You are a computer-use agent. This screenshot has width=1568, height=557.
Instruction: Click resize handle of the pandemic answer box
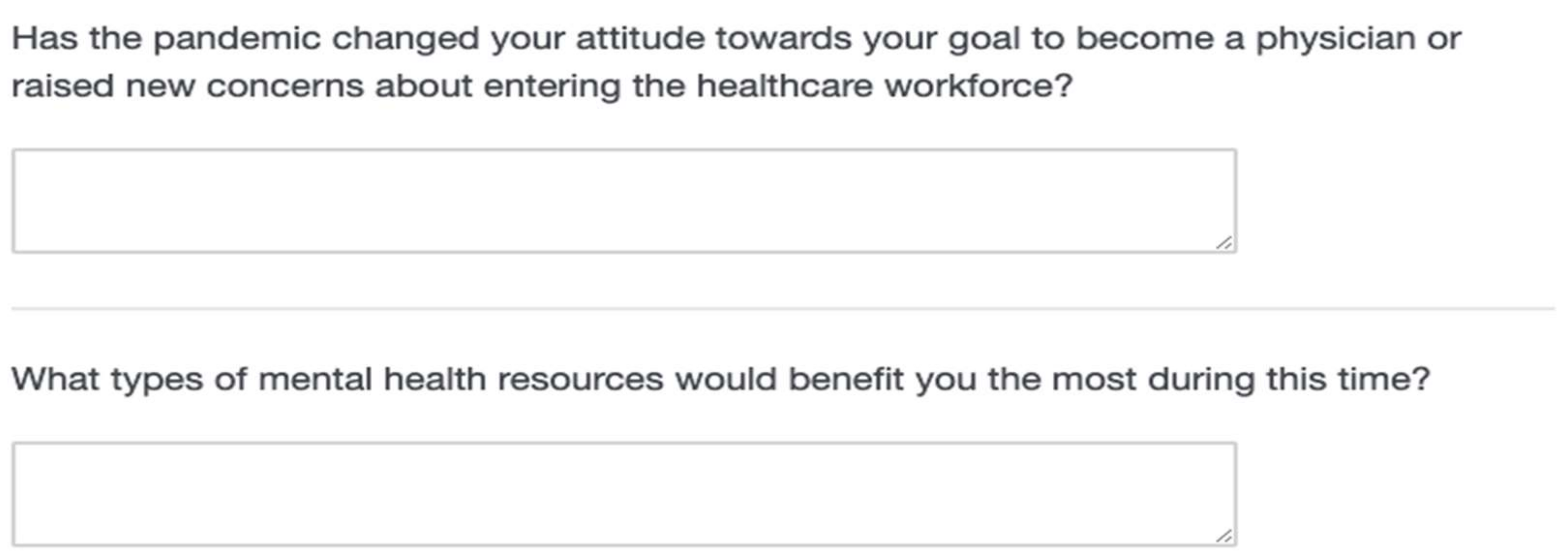[x=1224, y=243]
